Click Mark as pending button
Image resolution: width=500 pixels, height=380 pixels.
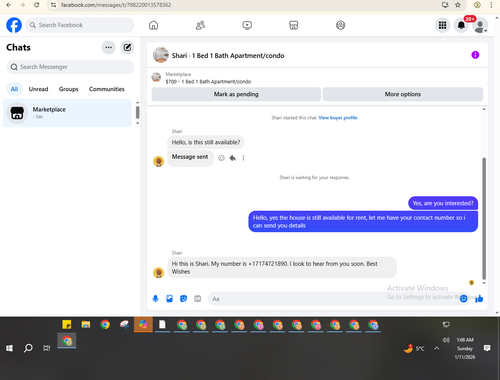point(236,94)
